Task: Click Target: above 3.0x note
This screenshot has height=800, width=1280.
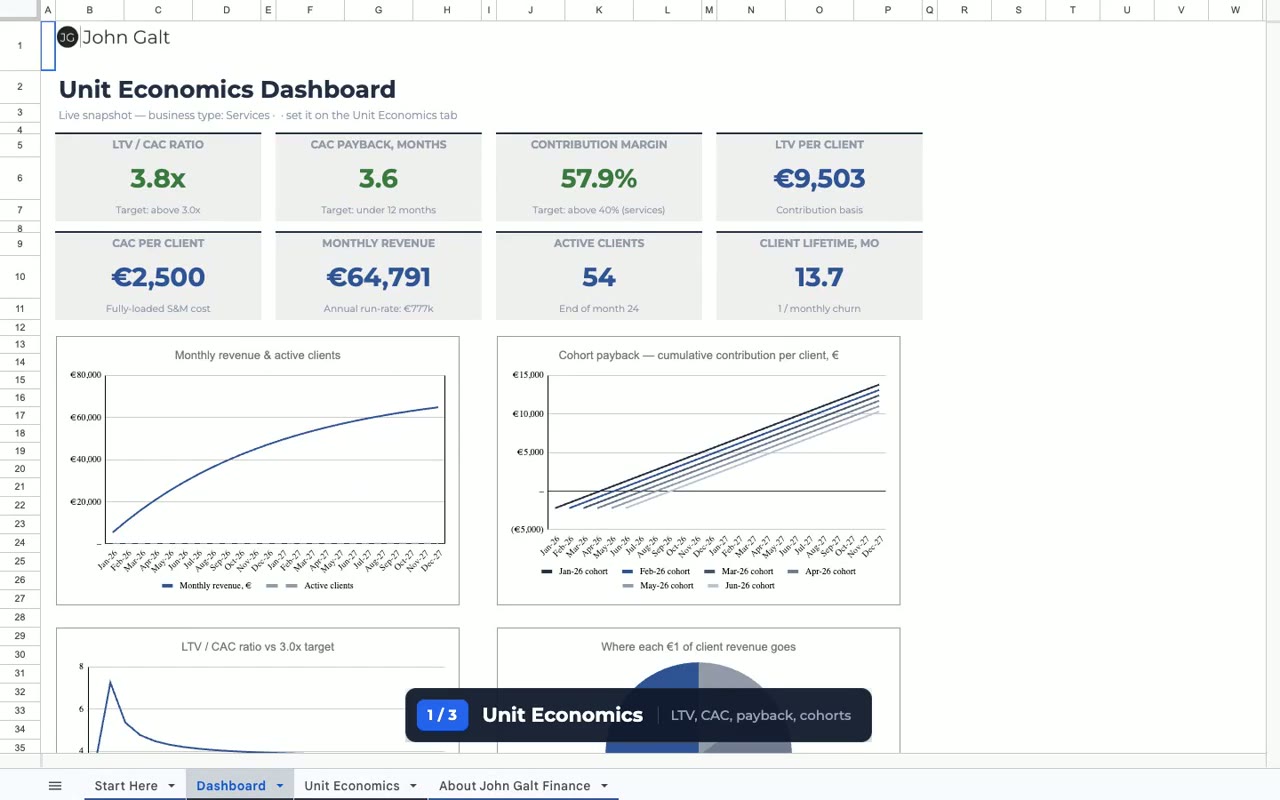Action: 158,210
